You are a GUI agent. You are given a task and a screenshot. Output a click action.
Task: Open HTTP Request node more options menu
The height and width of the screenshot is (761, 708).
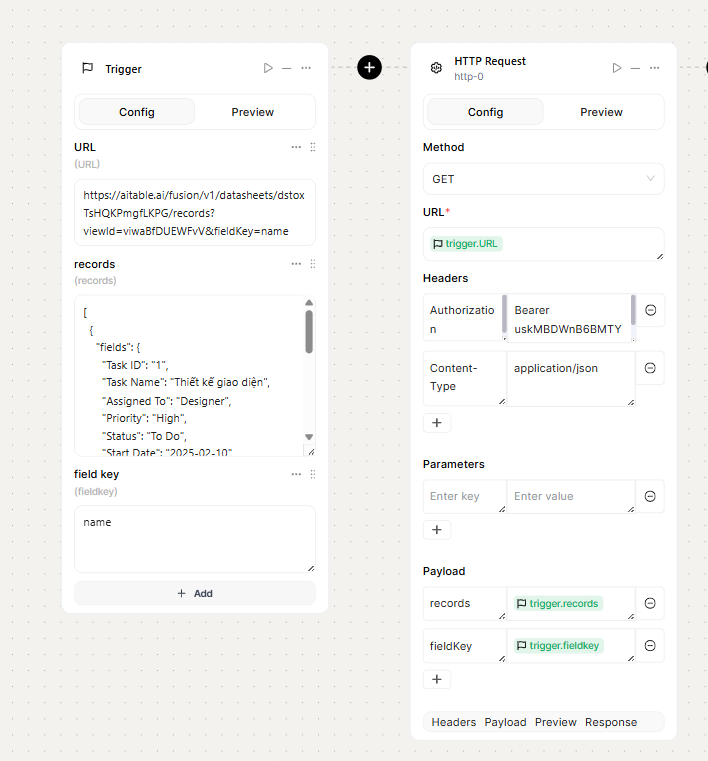pyautogui.click(x=654, y=68)
